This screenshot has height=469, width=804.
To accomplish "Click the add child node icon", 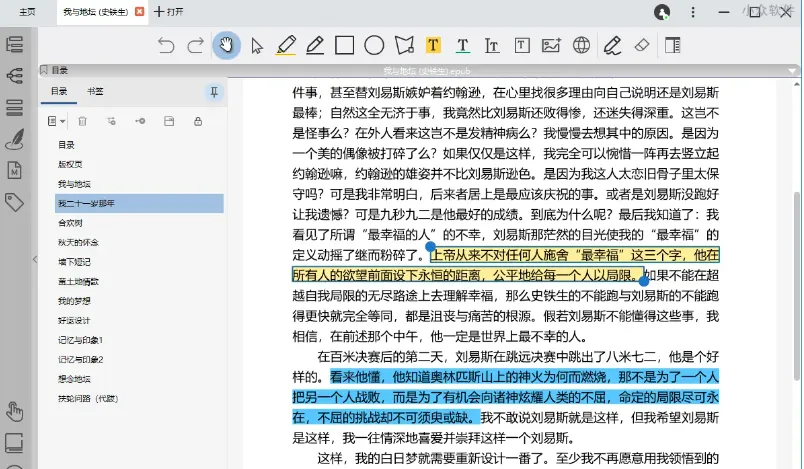I will pyautogui.click(x=111, y=121).
